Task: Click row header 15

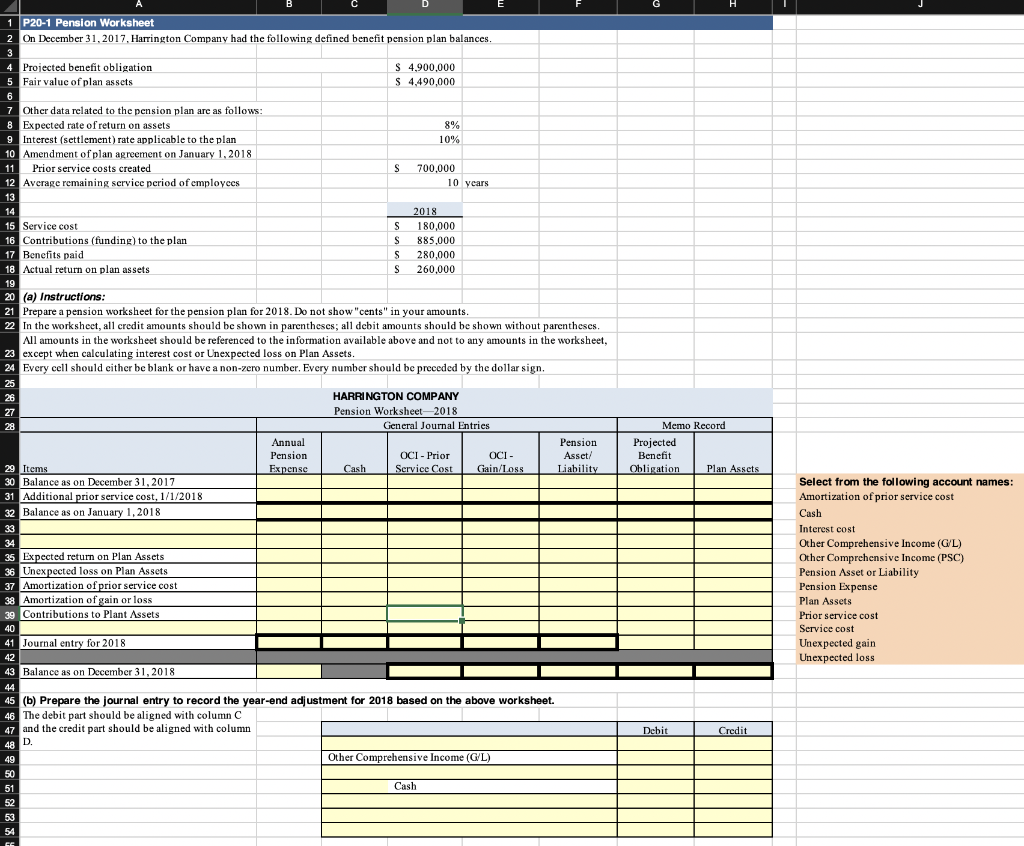Action: click(8, 226)
